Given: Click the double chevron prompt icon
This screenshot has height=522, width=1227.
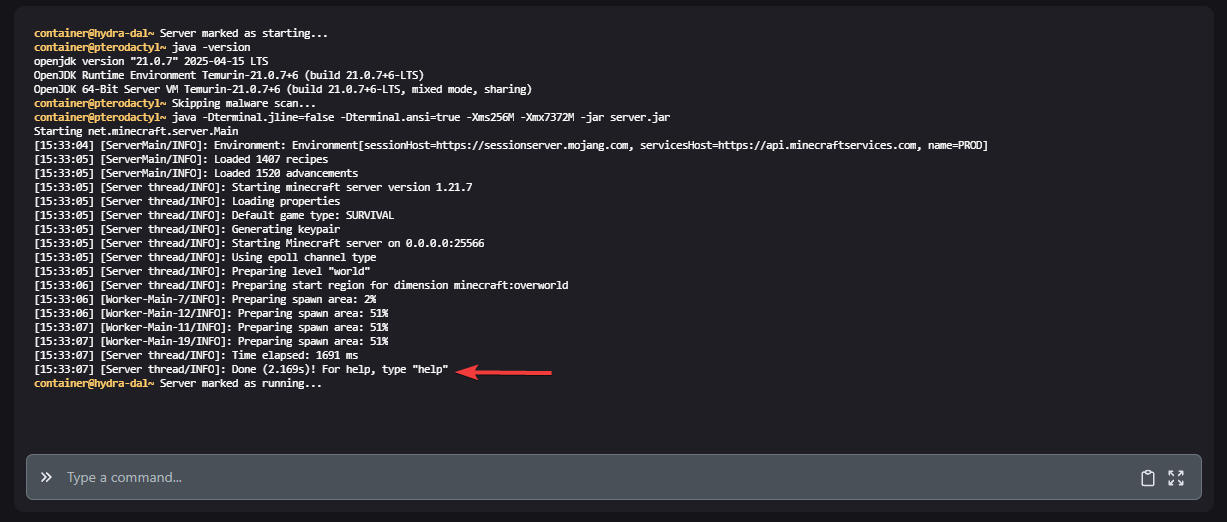Looking at the screenshot, I should pos(46,478).
